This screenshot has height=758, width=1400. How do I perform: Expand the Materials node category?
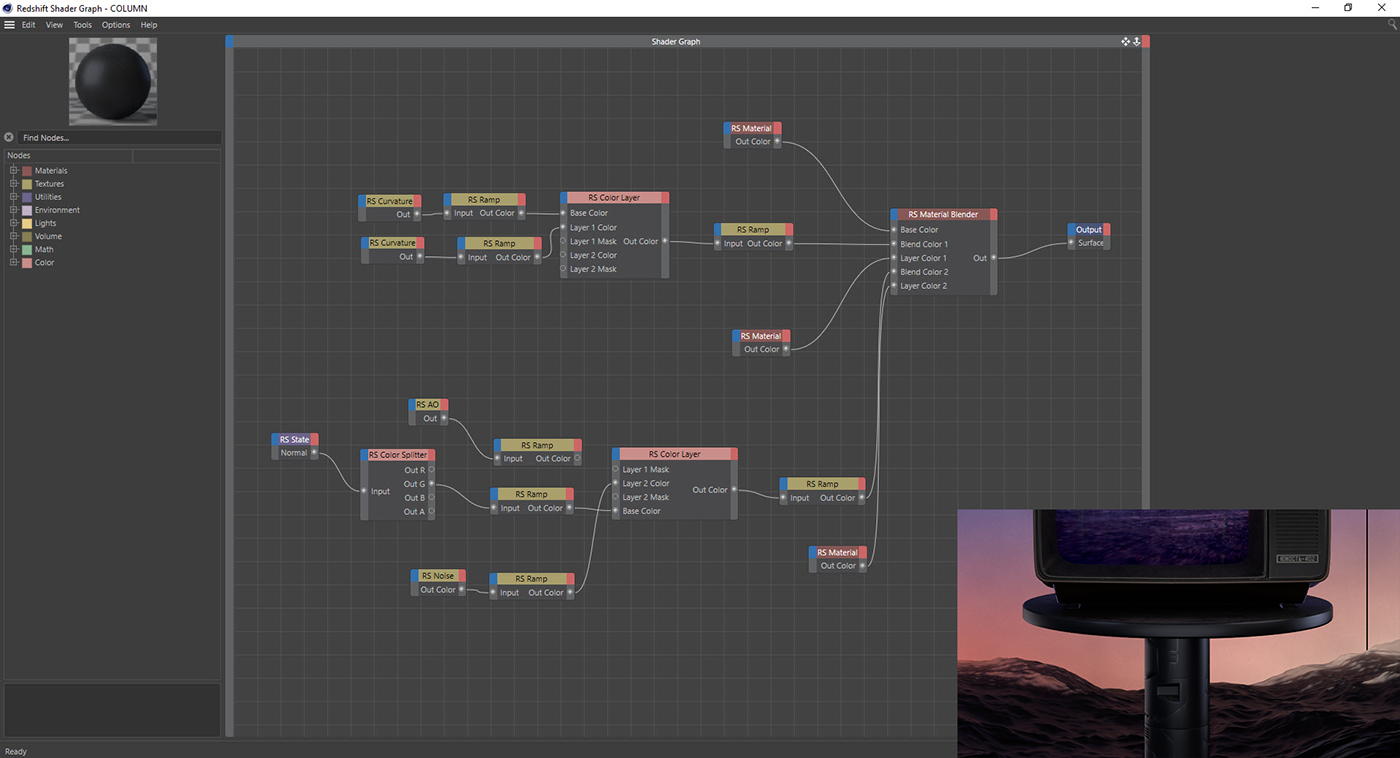(x=14, y=171)
